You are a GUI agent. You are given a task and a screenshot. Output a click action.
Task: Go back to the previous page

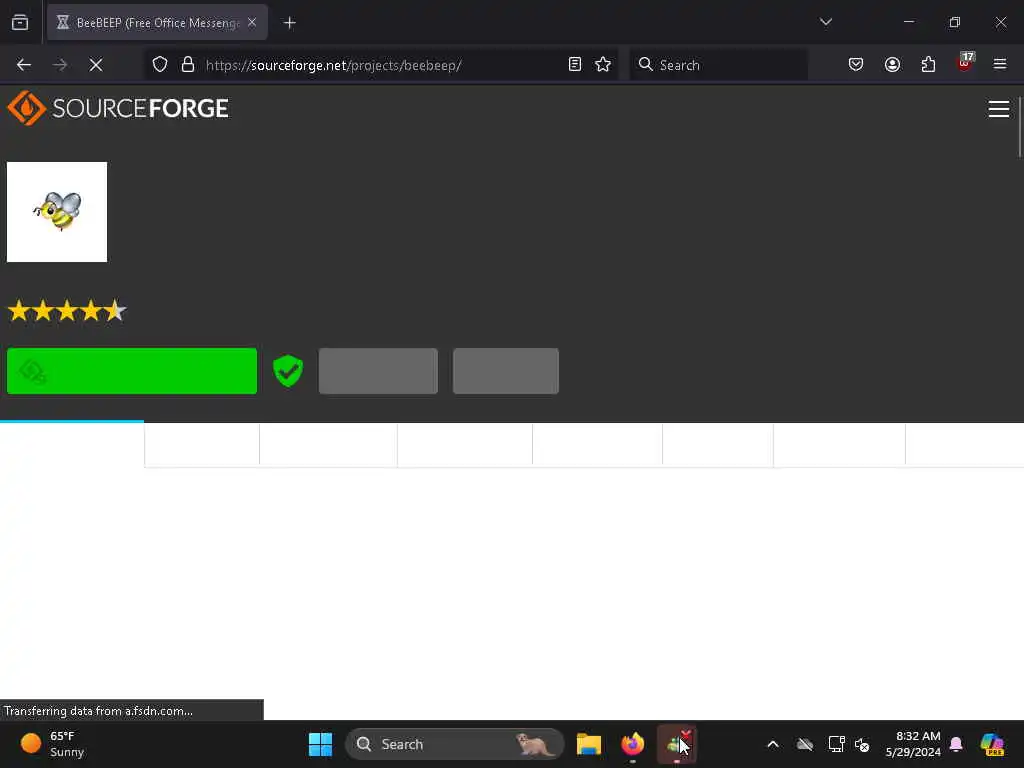(x=24, y=65)
